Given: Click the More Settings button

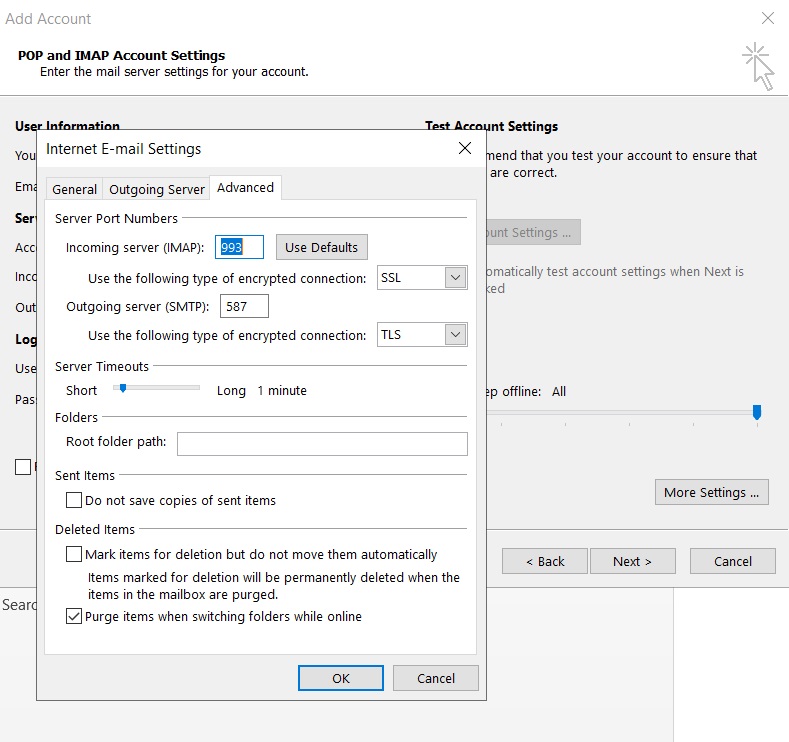Looking at the screenshot, I should 710,492.
